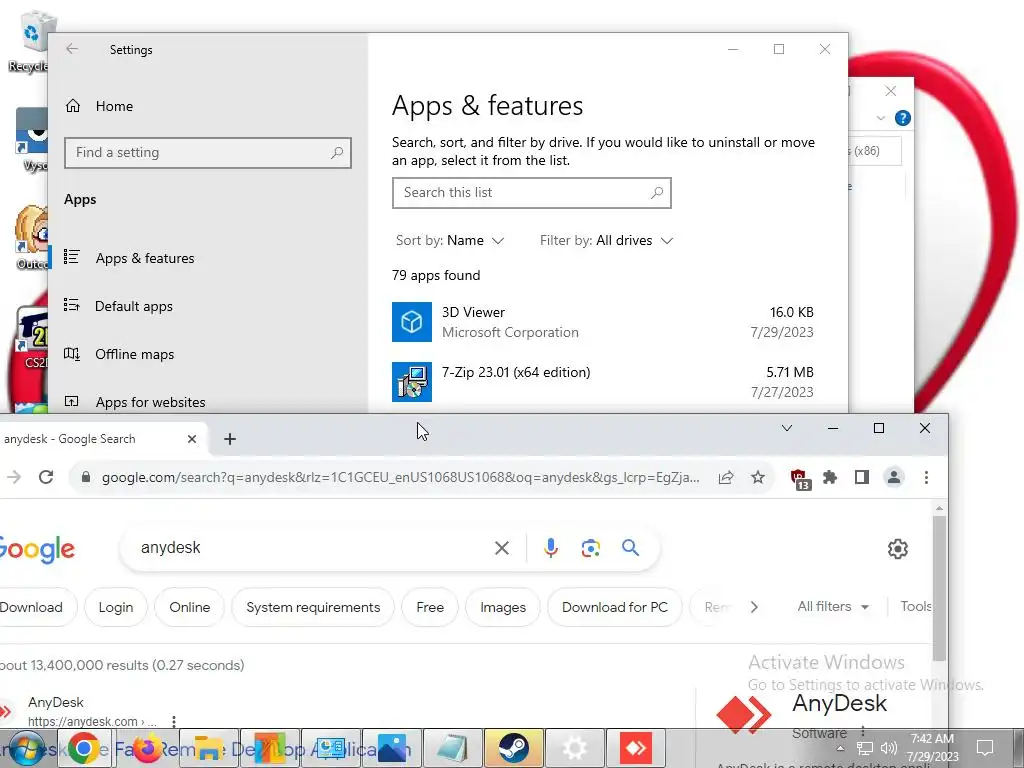This screenshot has width=1024, height=768.
Task: Share this page icon in address bar
Action: tap(726, 477)
